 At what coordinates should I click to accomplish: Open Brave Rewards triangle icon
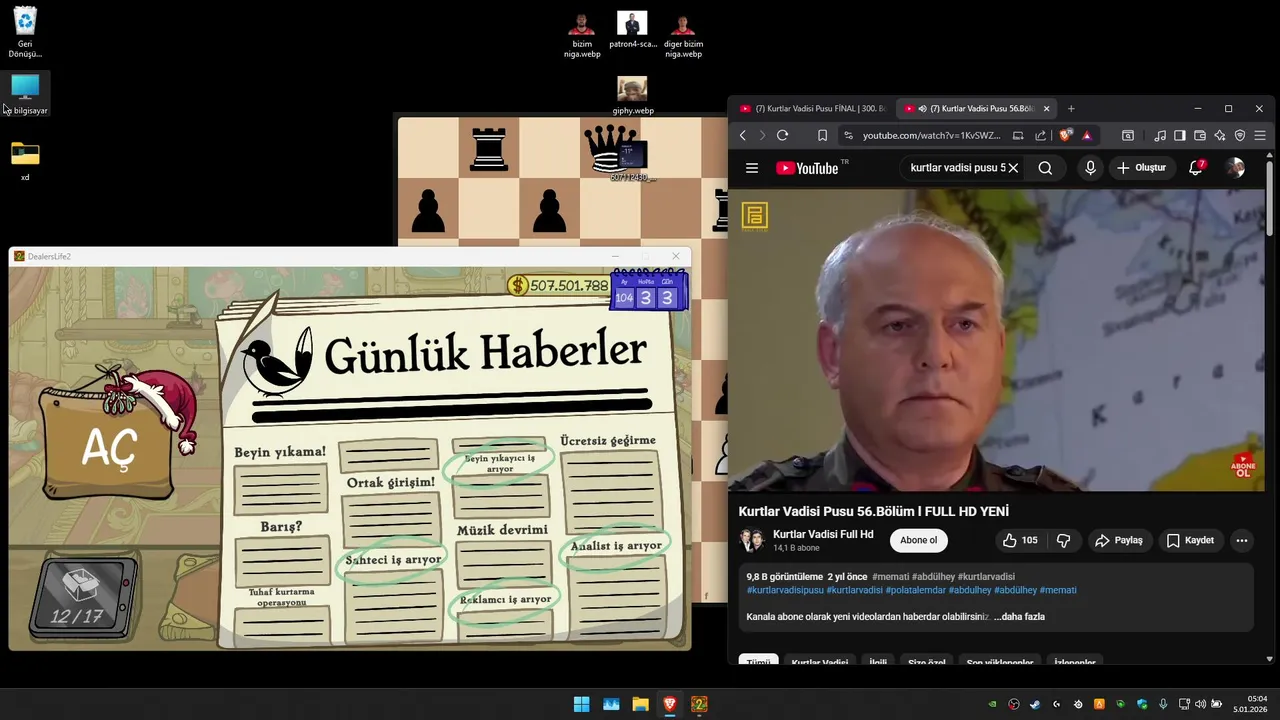click(x=1087, y=135)
